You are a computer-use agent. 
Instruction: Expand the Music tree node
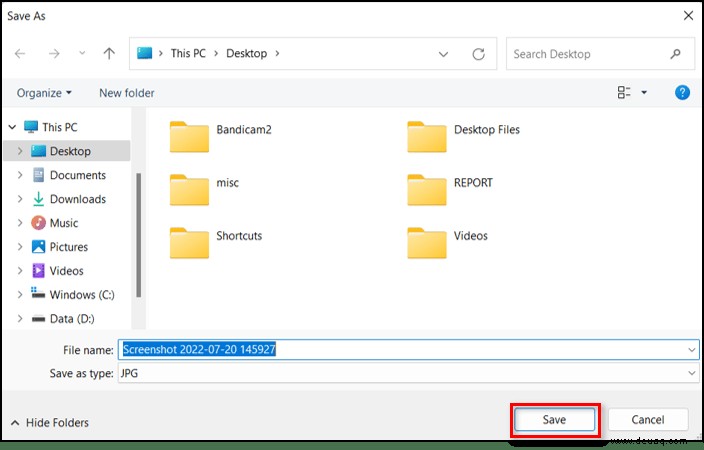point(20,222)
